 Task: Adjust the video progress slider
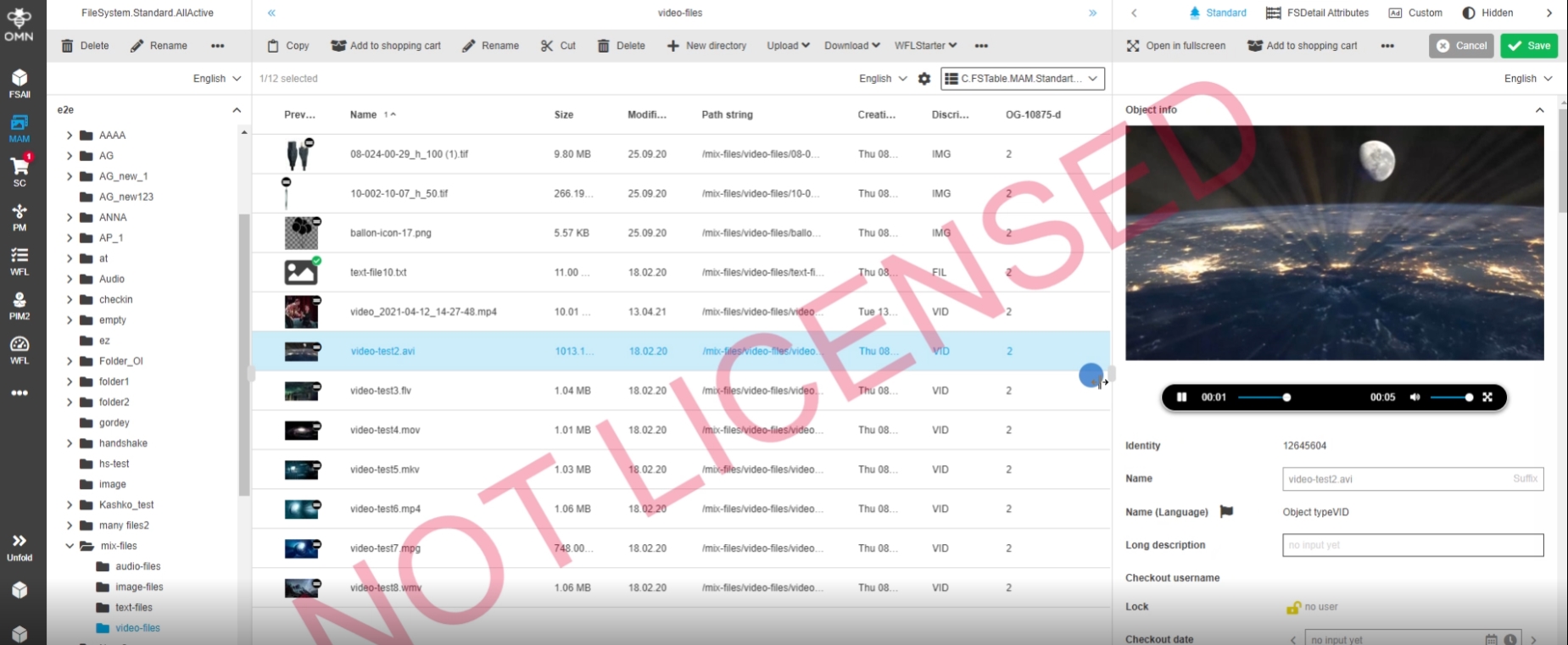click(x=1264, y=398)
